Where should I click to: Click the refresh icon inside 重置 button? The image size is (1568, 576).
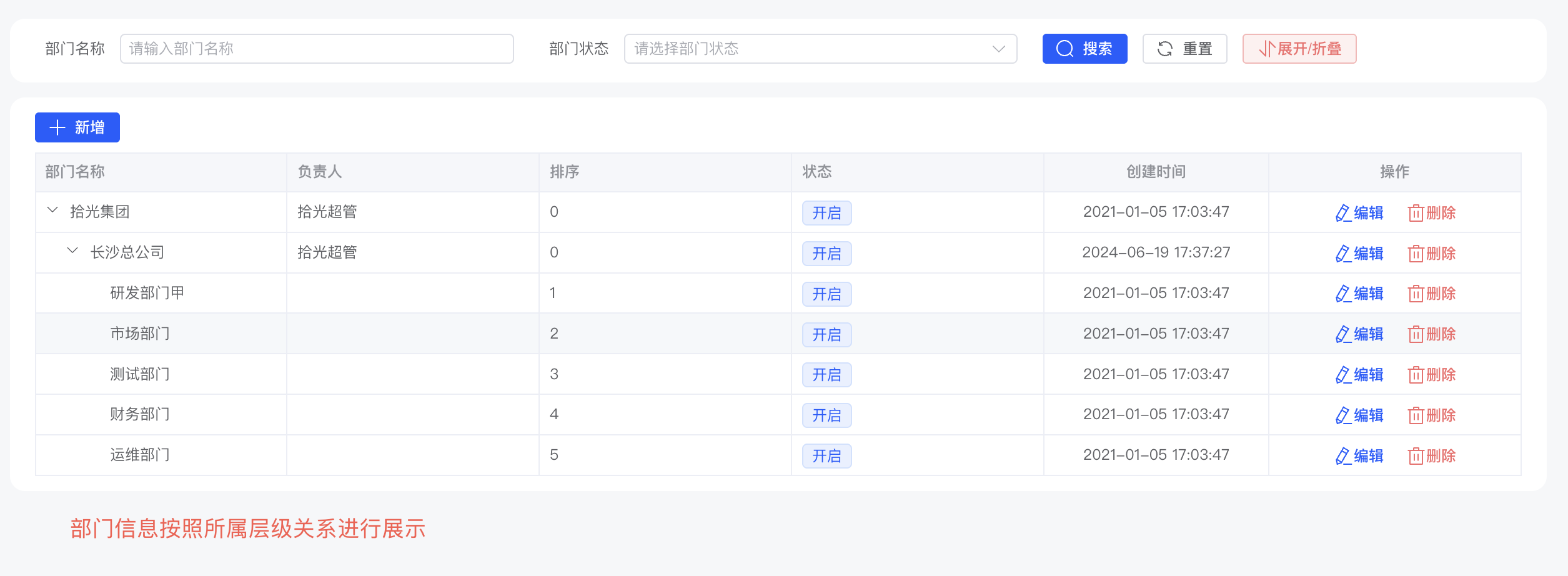1166,49
